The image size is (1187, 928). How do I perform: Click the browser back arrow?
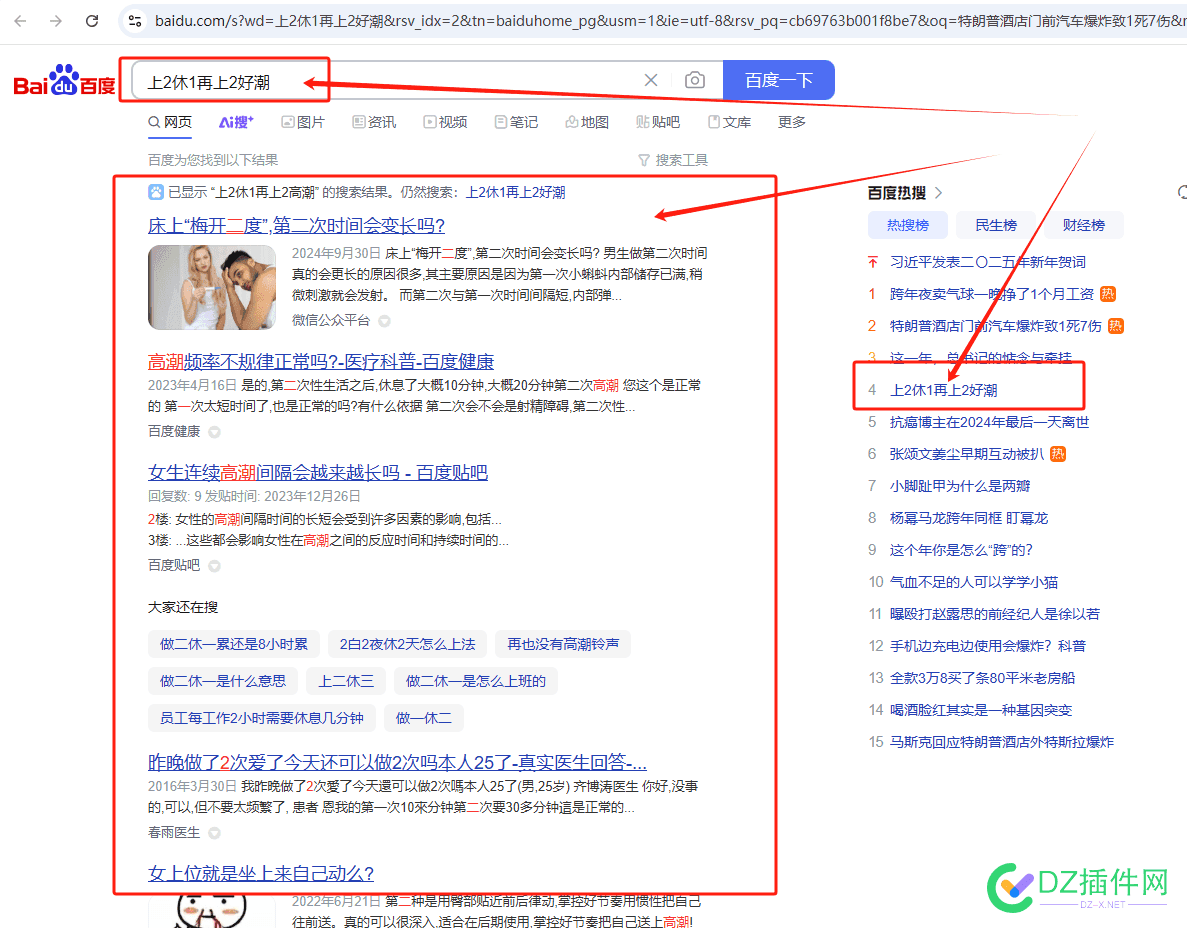click(x=20, y=20)
